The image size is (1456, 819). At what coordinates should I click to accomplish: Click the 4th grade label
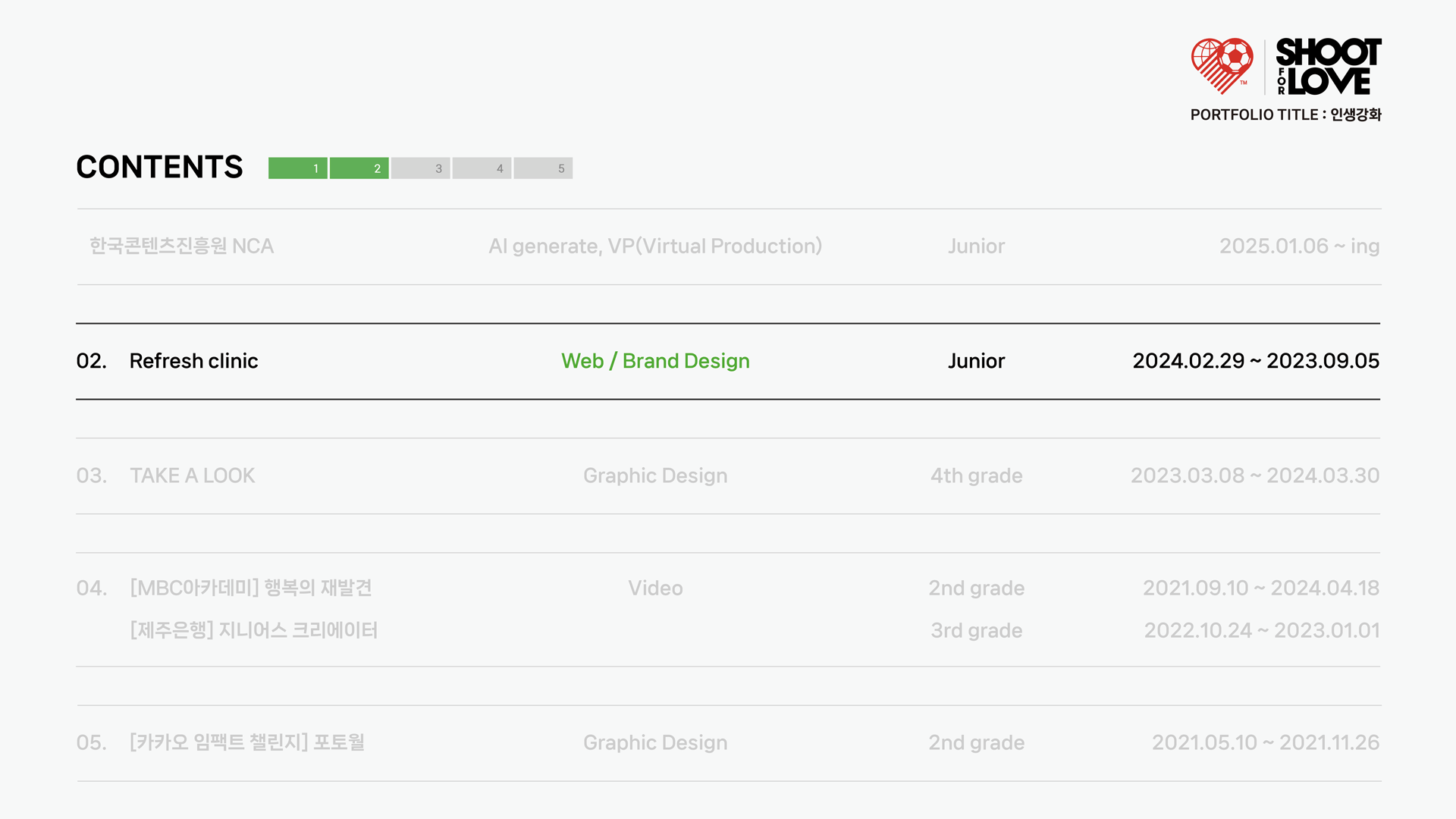tap(976, 475)
